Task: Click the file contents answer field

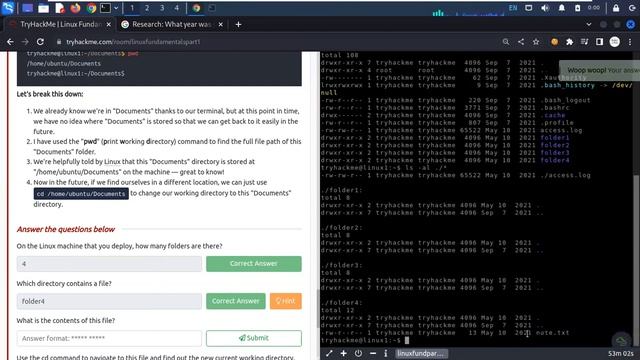Action: (x=109, y=338)
